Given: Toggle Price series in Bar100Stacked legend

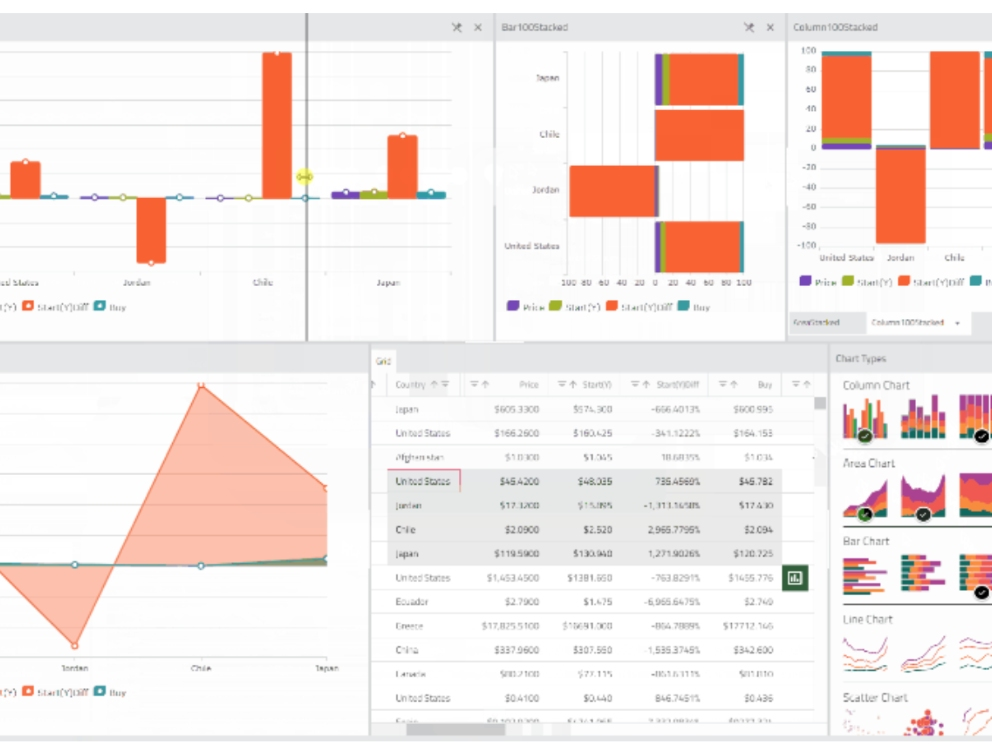Looking at the screenshot, I should point(527,307).
